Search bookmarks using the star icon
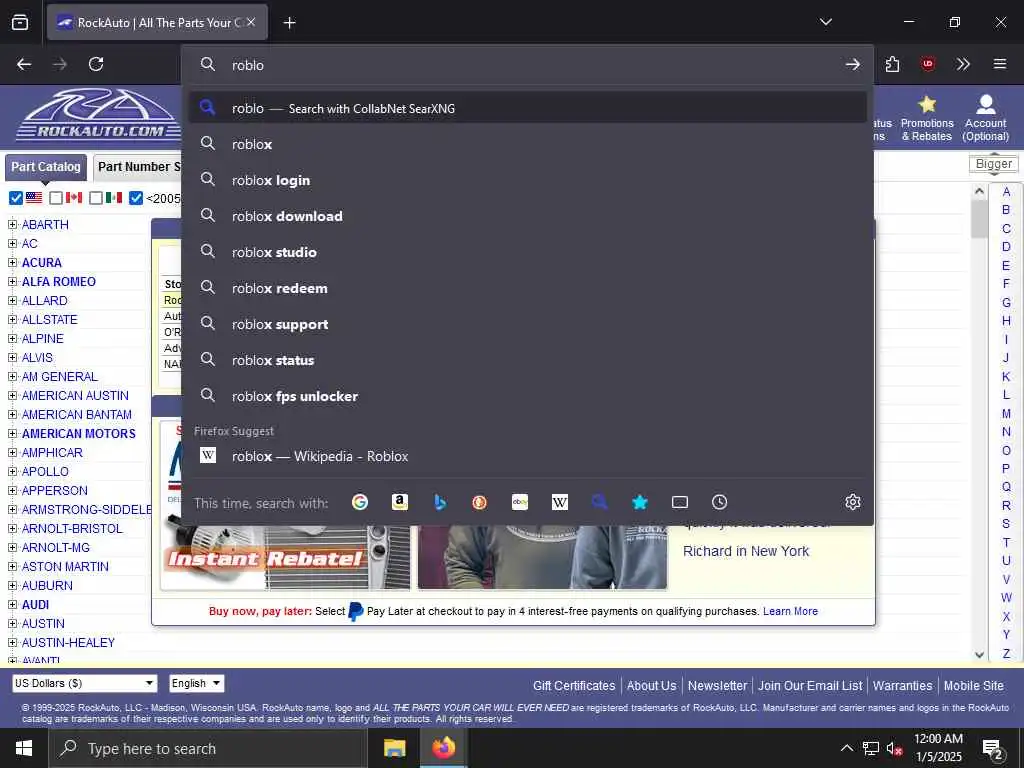This screenshot has height=768, width=1024. click(640, 502)
